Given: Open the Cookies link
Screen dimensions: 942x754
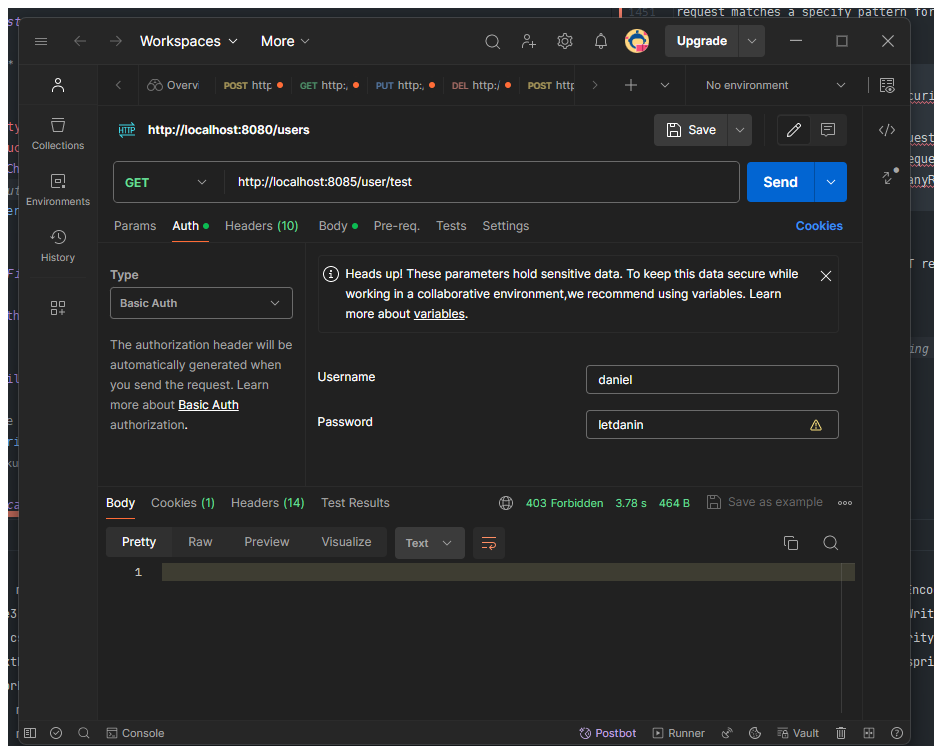Looking at the screenshot, I should [x=819, y=226].
